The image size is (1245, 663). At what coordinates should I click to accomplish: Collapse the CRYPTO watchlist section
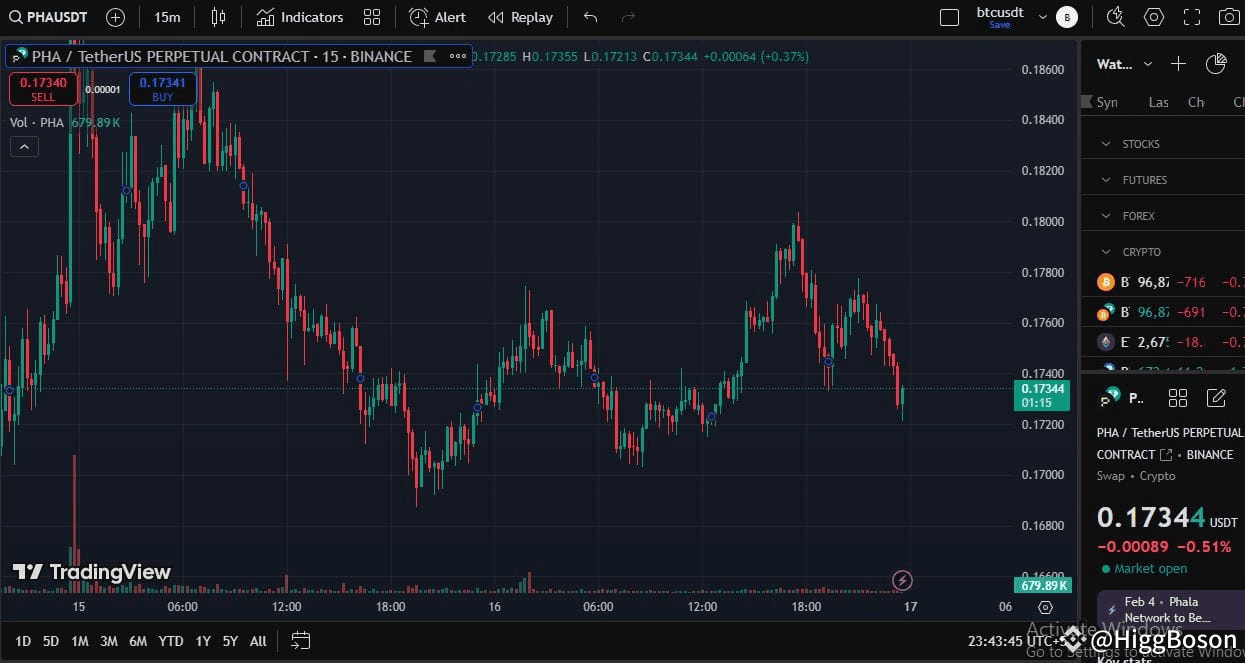pos(1104,251)
